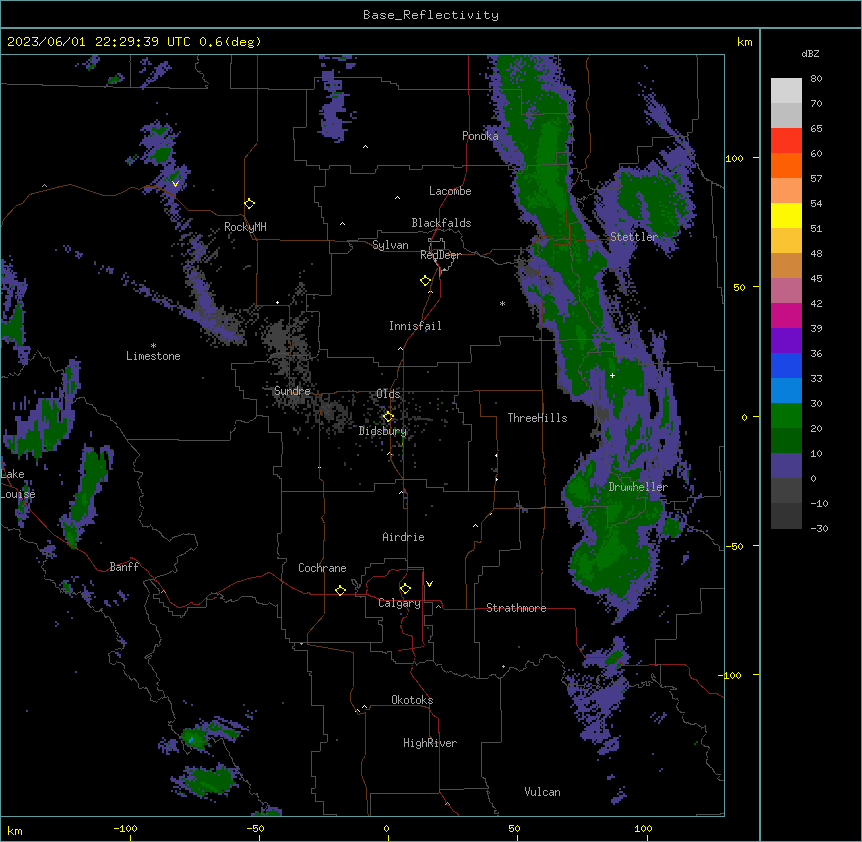This screenshot has width=862, height=842.
Task: Click the Okotoks label
Action: (412, 700)
